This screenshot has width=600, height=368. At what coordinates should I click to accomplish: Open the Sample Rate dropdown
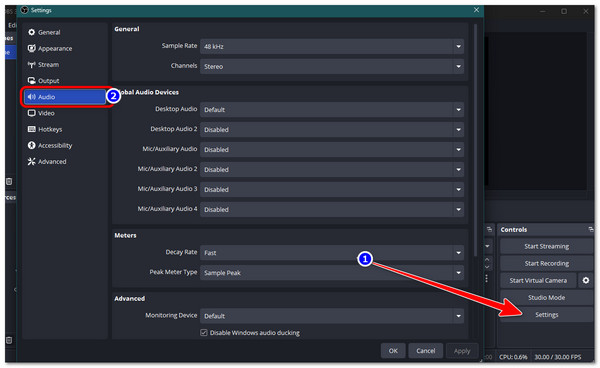pos(332,46)
